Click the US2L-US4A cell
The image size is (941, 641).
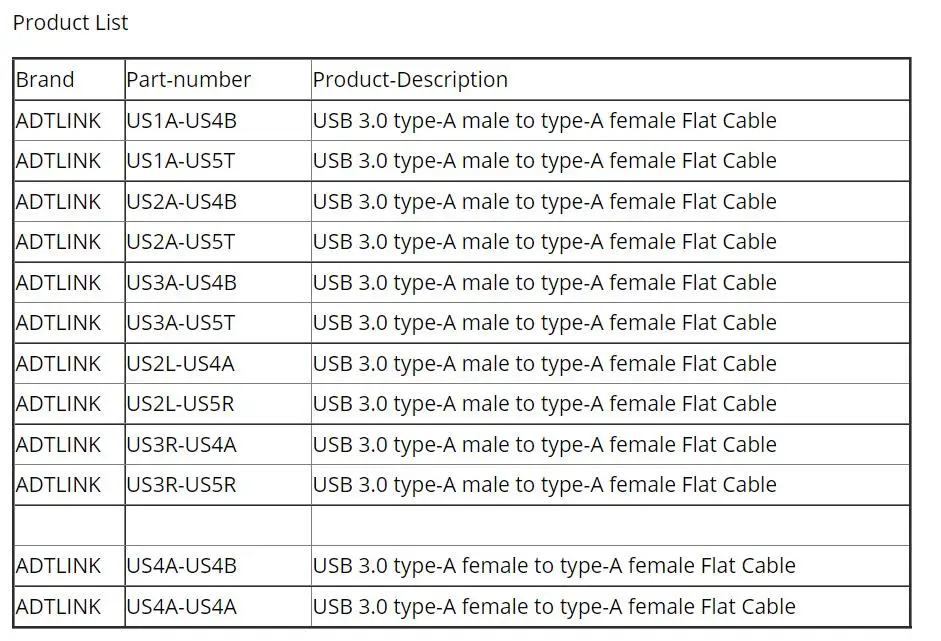coord(180,364)
